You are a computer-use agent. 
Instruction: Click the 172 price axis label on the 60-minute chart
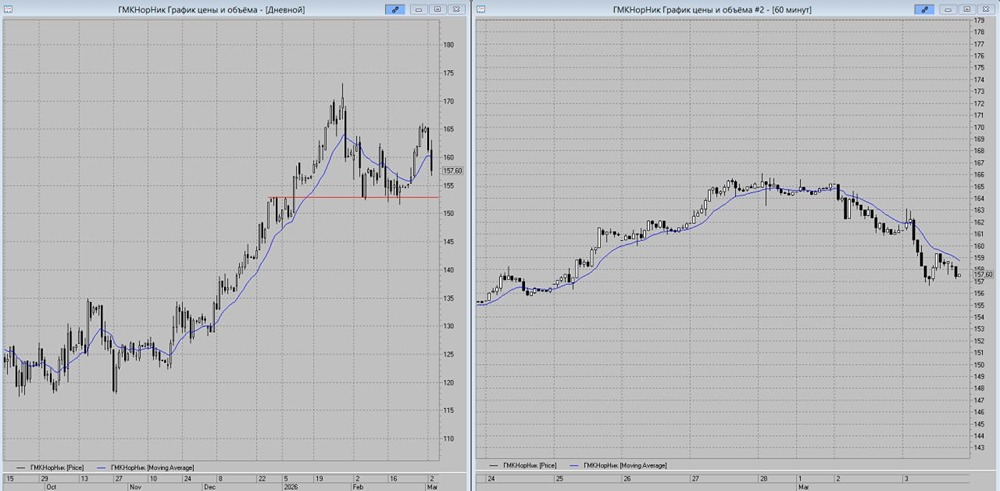[x=980, y=103]
